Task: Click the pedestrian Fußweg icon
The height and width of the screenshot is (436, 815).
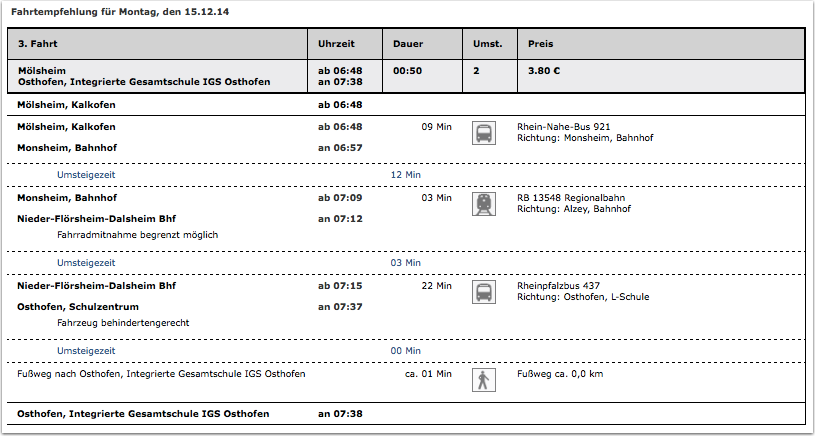Action: [x=483, y=380]
